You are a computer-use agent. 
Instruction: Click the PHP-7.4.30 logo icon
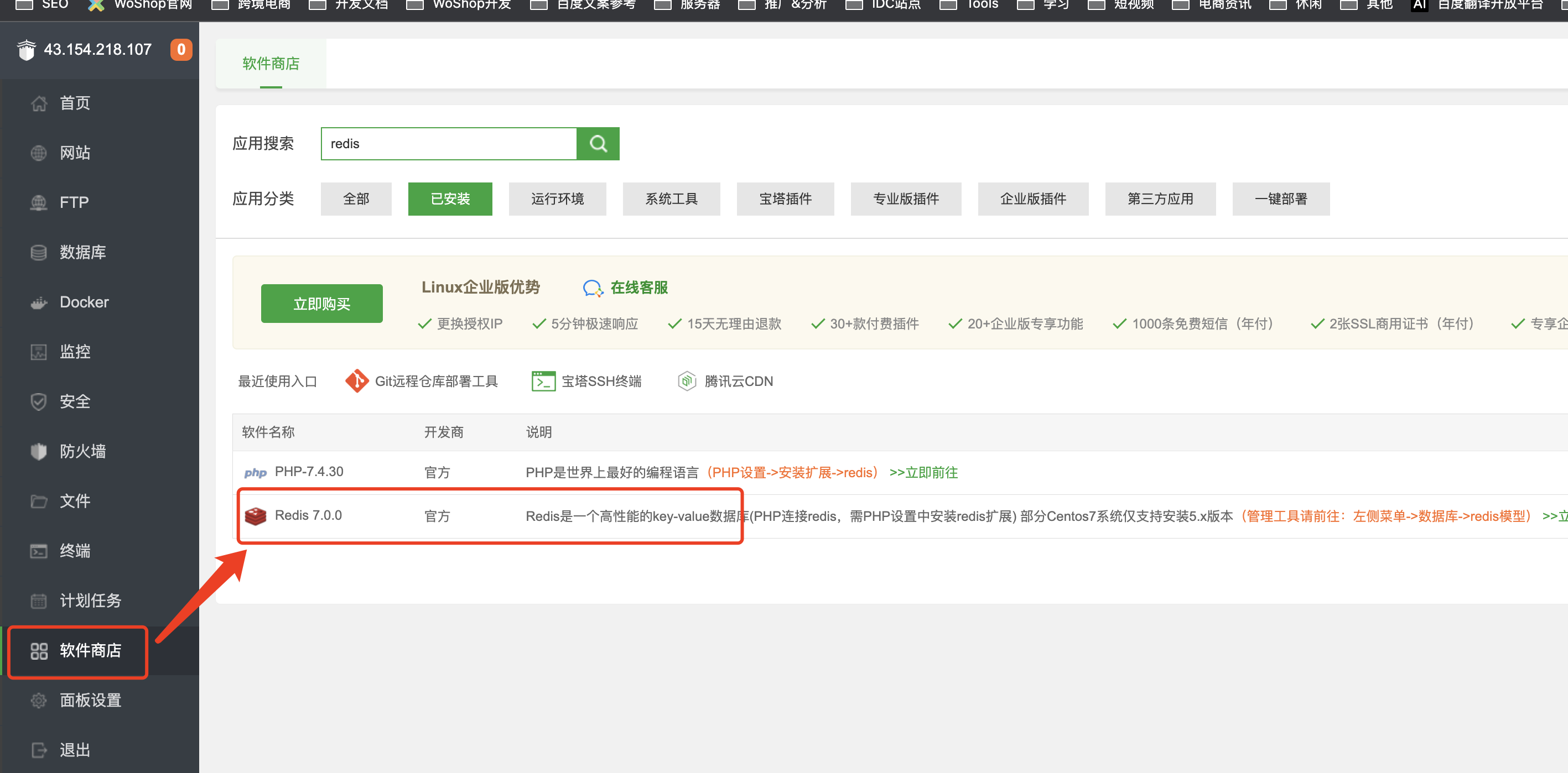256,473
